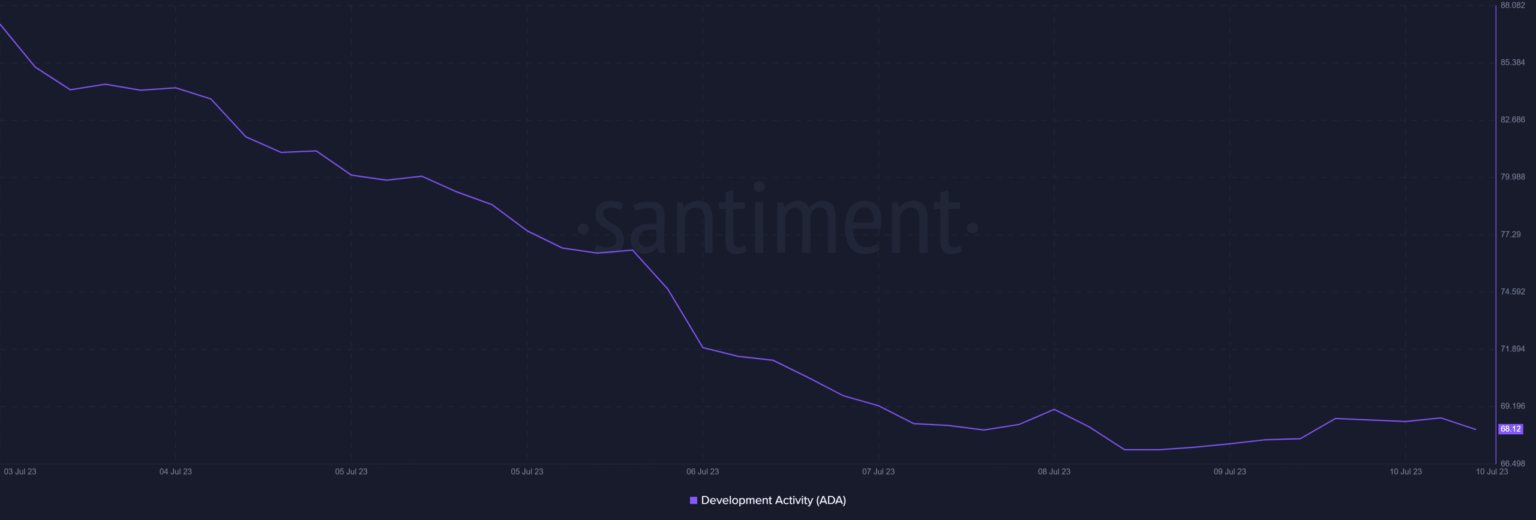Screen dimensions: 1536x520
Task: Click the 74.592 y-axis value
Action: [1511, 292]
